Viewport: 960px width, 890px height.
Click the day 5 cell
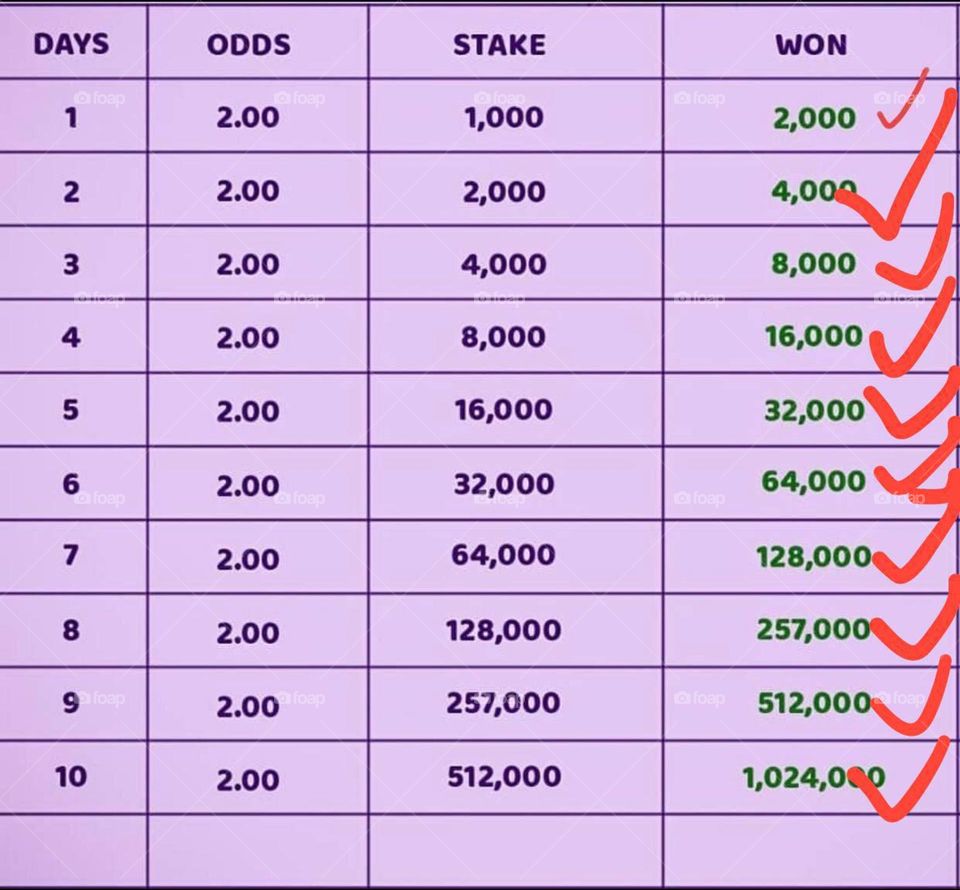click(71, 410)
